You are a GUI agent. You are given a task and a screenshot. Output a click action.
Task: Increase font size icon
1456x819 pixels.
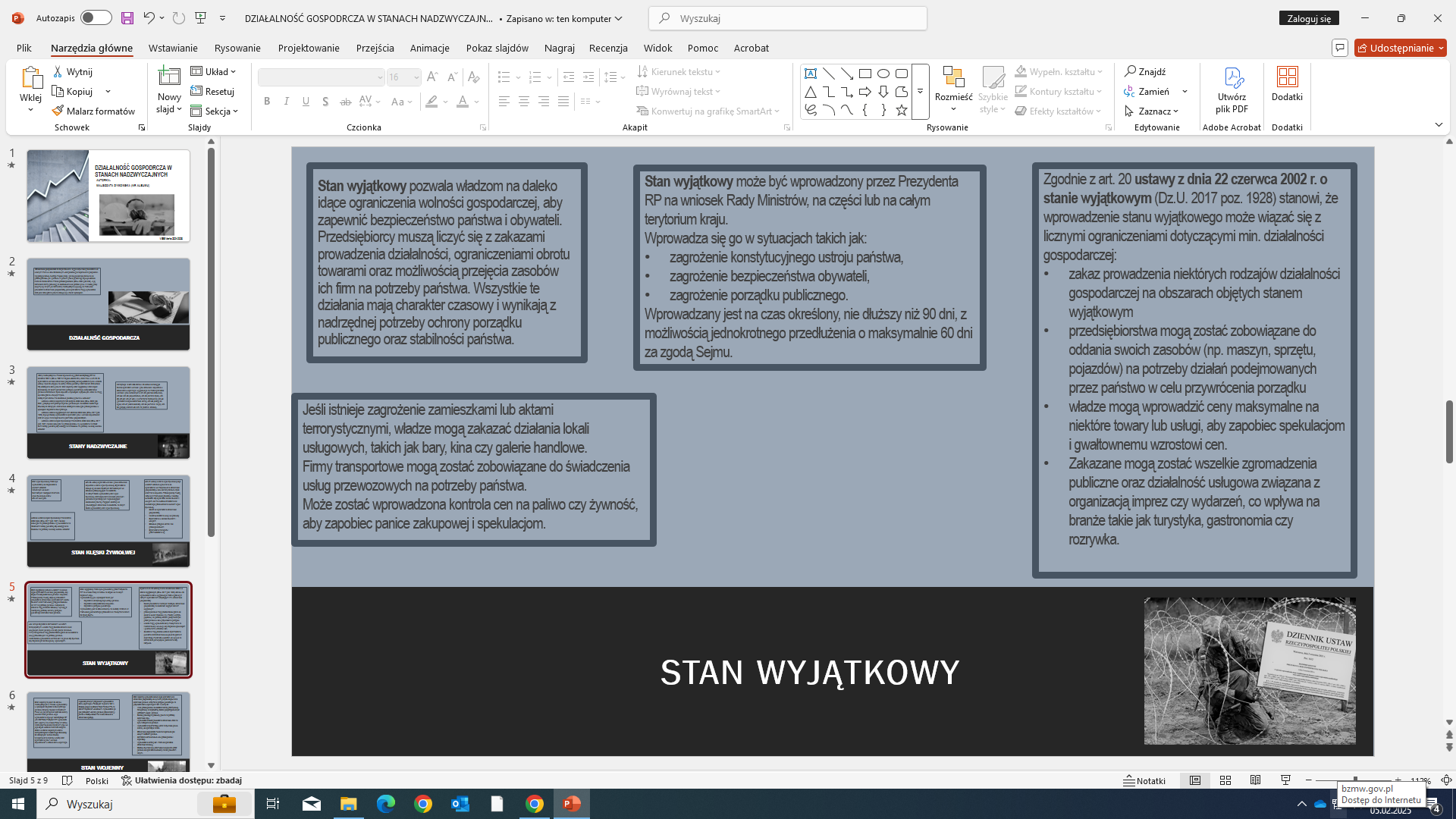pos(432,77)
